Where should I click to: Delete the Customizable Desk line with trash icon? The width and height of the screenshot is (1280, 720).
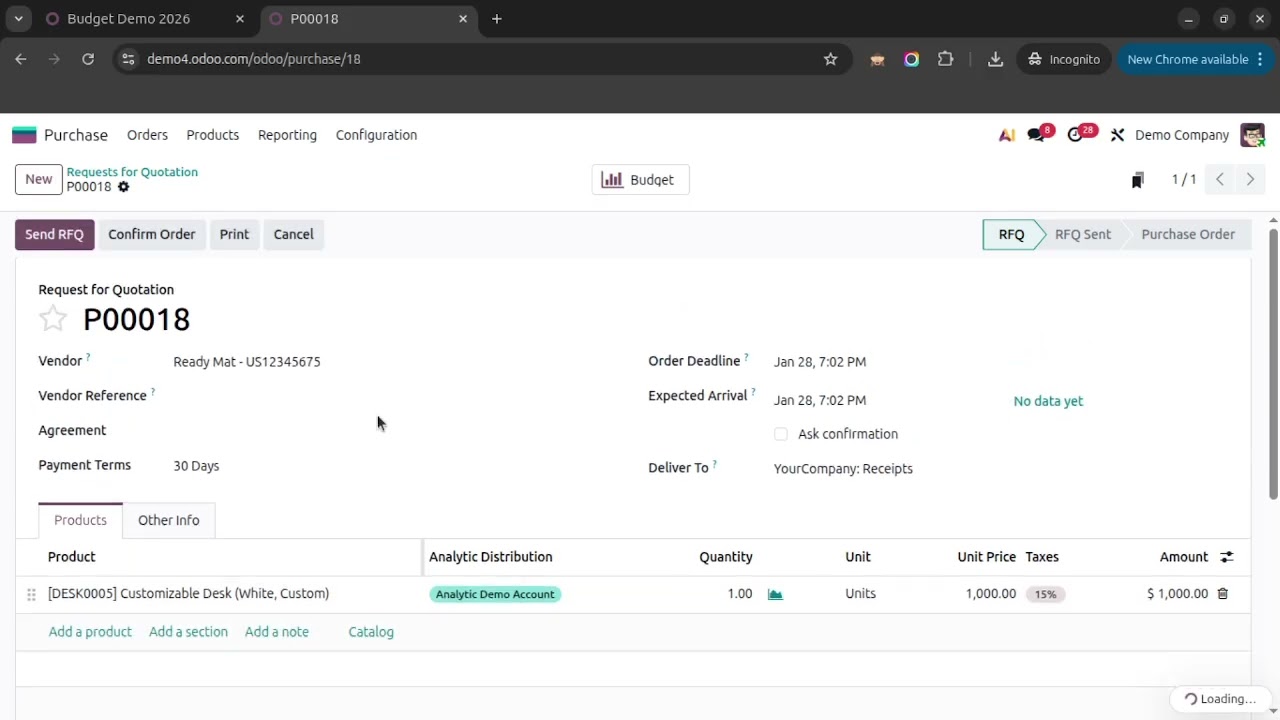pos(1222,594)
